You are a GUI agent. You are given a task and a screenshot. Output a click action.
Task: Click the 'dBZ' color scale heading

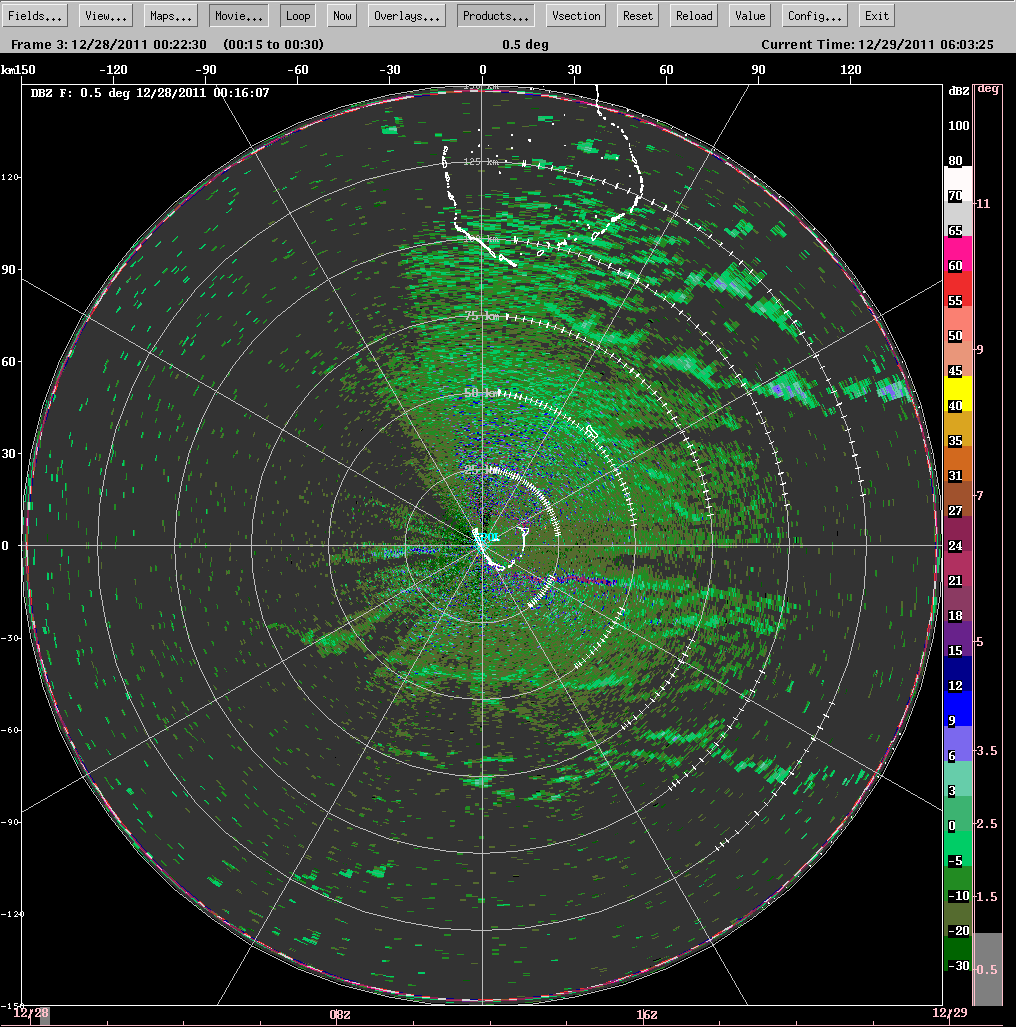click(958, 91)
